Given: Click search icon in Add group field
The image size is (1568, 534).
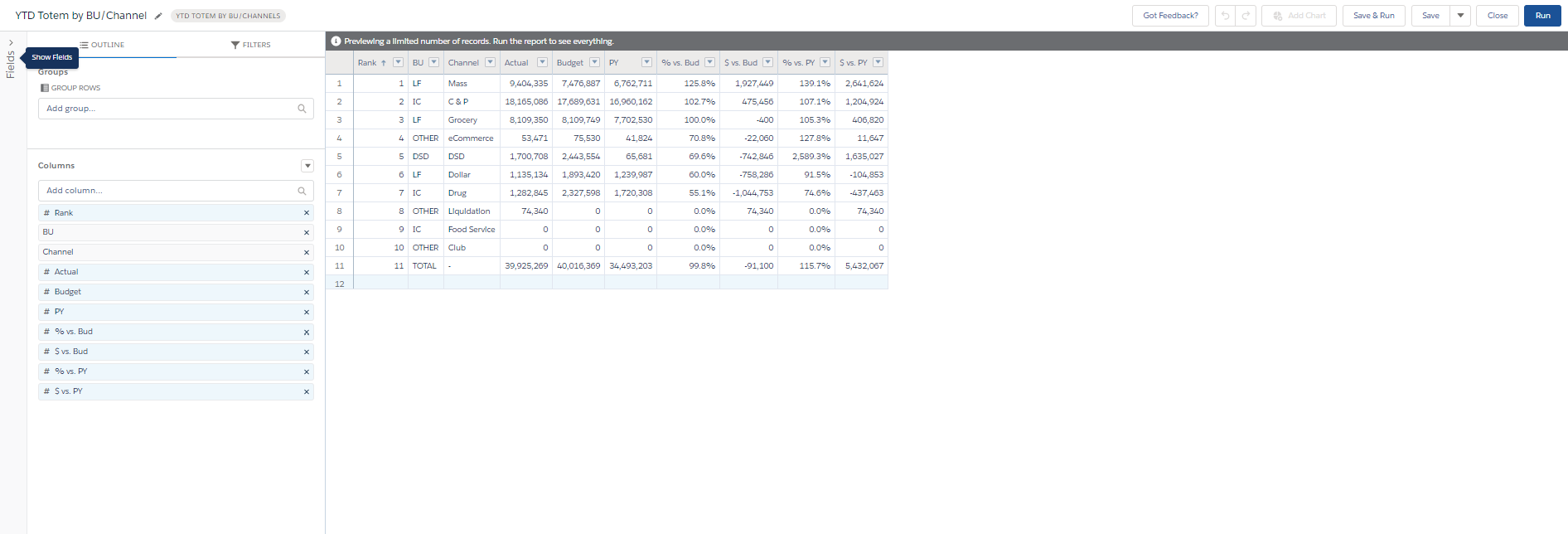Looking at the screenshot, I should 302,109.
